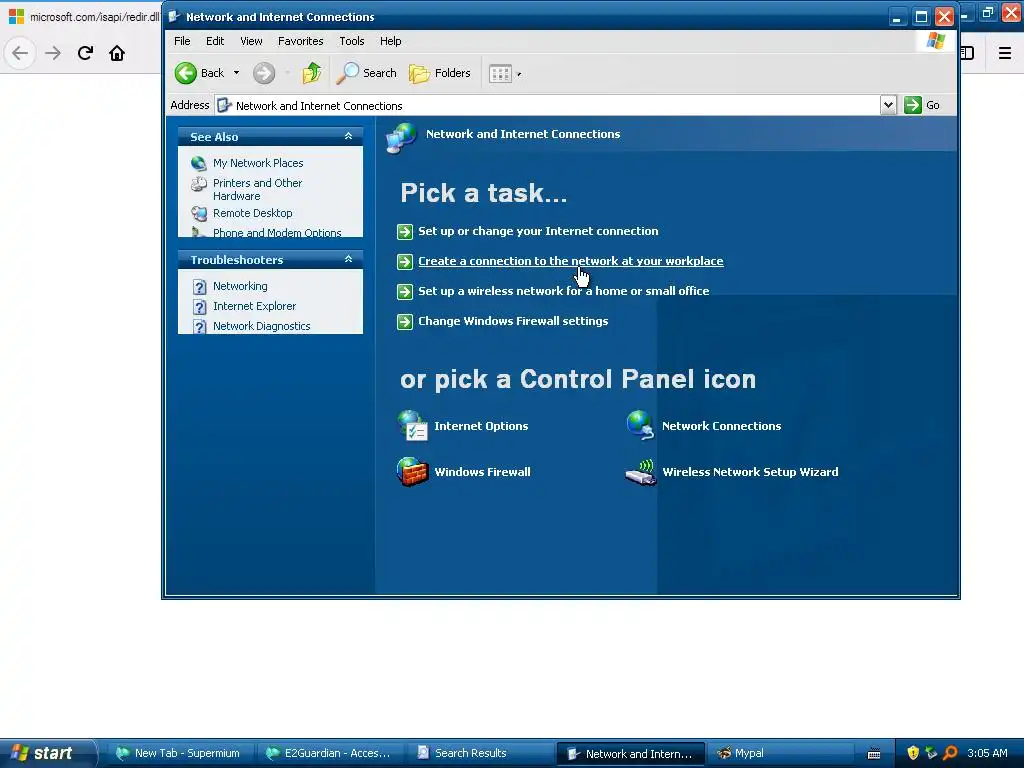Open My Network Places link
1024x768 pixels.
pyautogui.click(x=258, y=163)
